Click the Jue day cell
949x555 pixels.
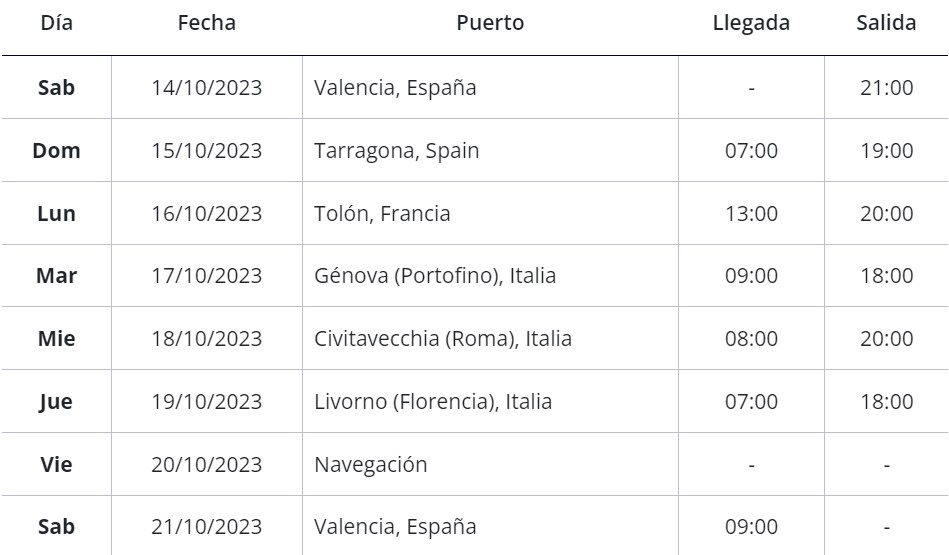coord(56,402)
